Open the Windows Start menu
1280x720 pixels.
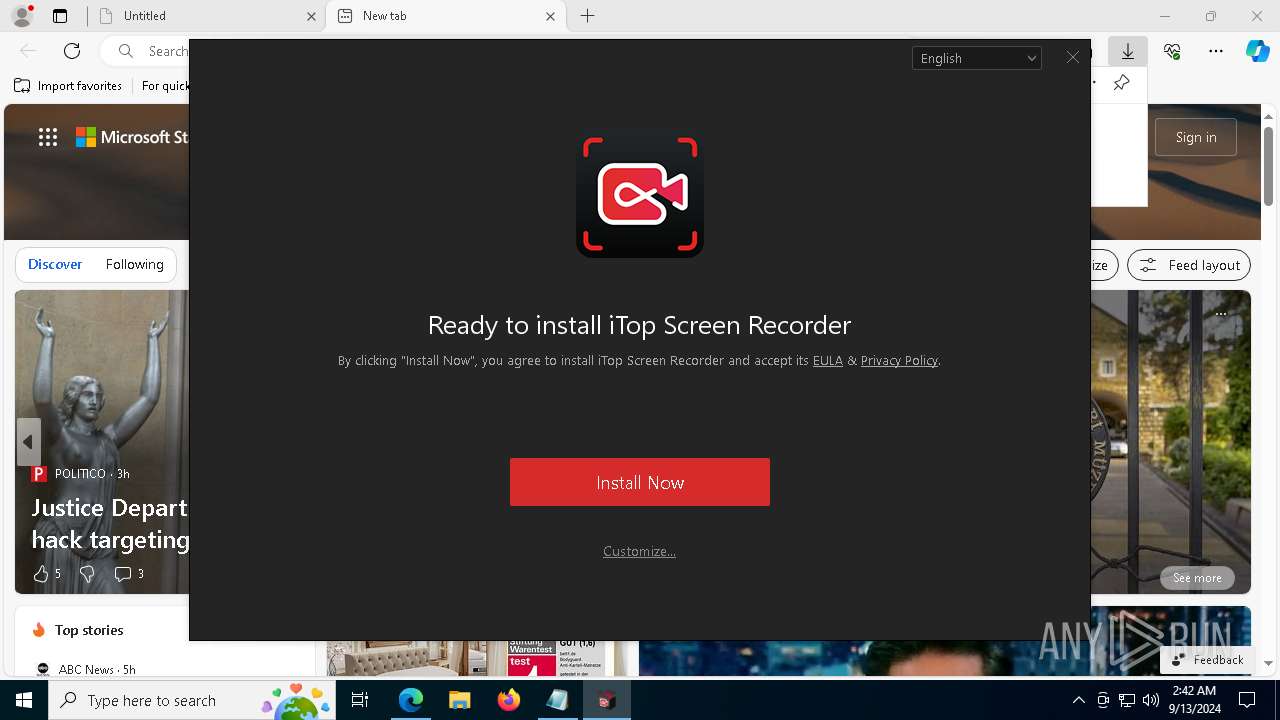(24, 700)
